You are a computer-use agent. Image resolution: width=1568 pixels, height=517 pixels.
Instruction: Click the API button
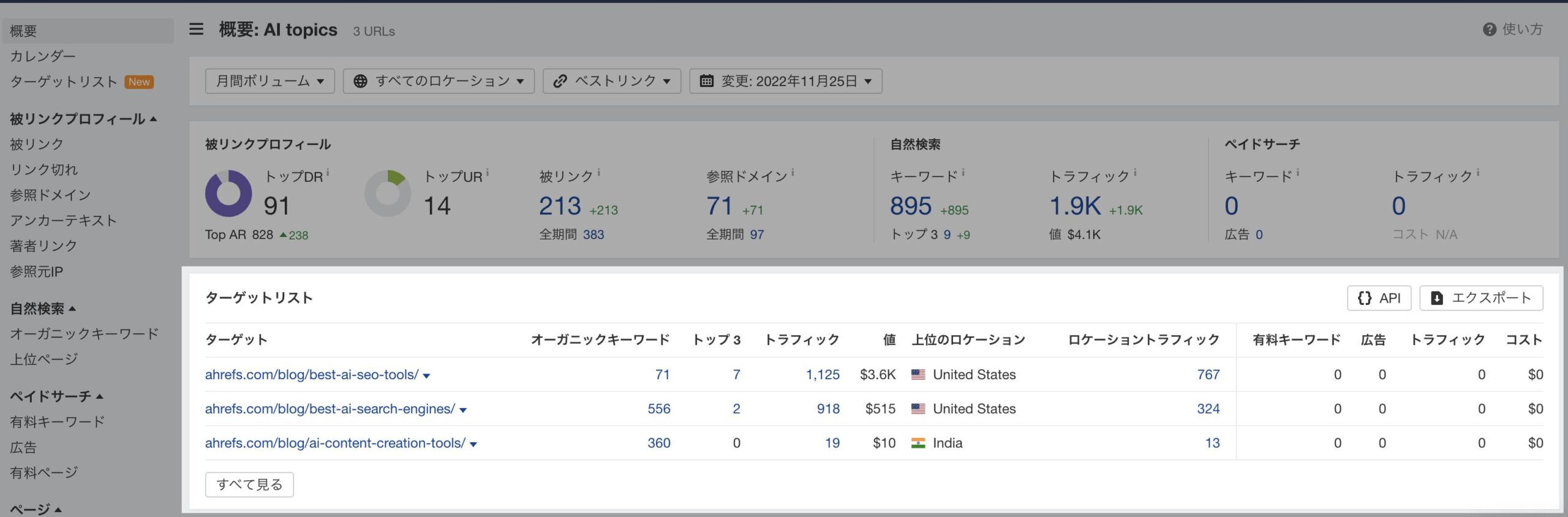pos(1379,298)
